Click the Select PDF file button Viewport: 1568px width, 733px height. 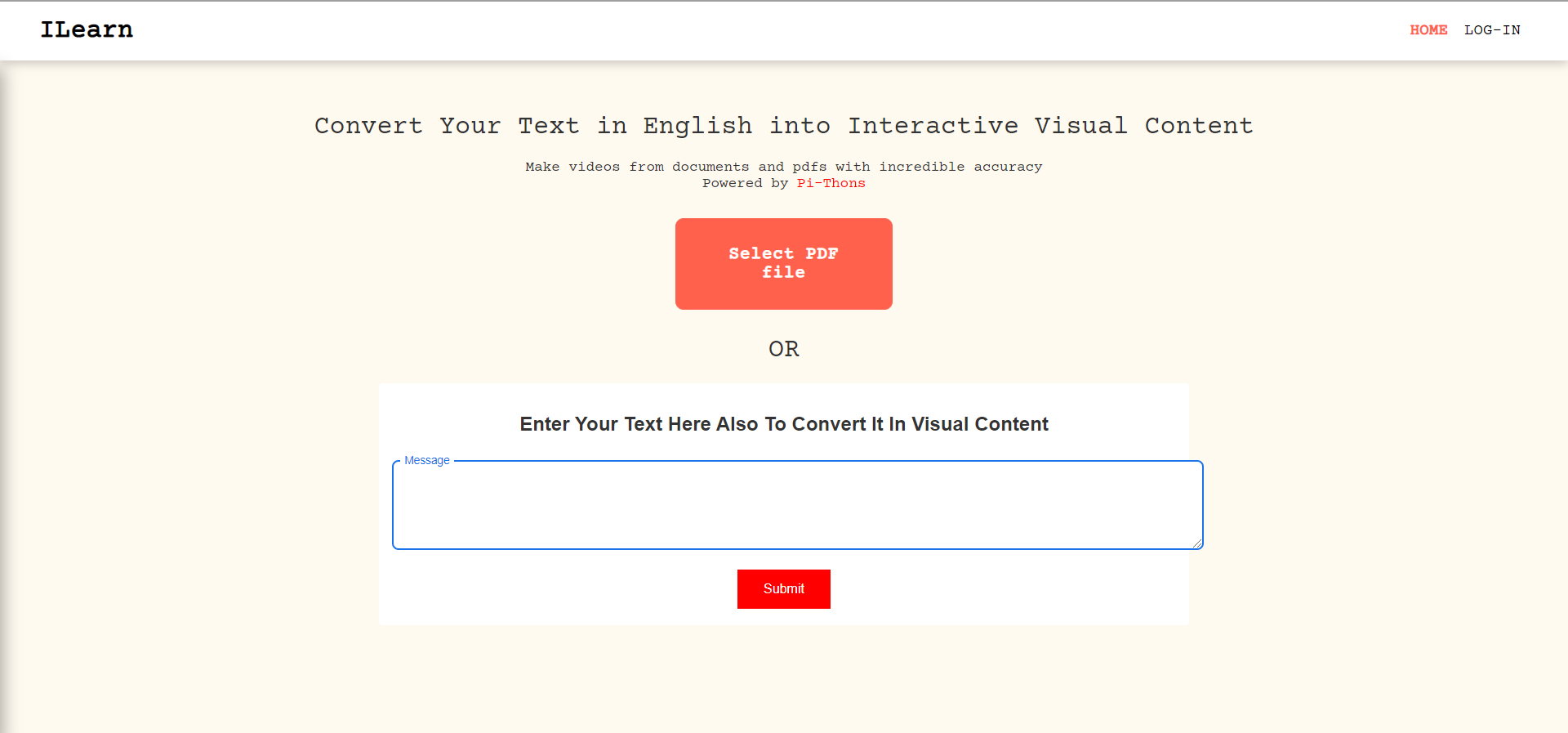tap(784, 264)
